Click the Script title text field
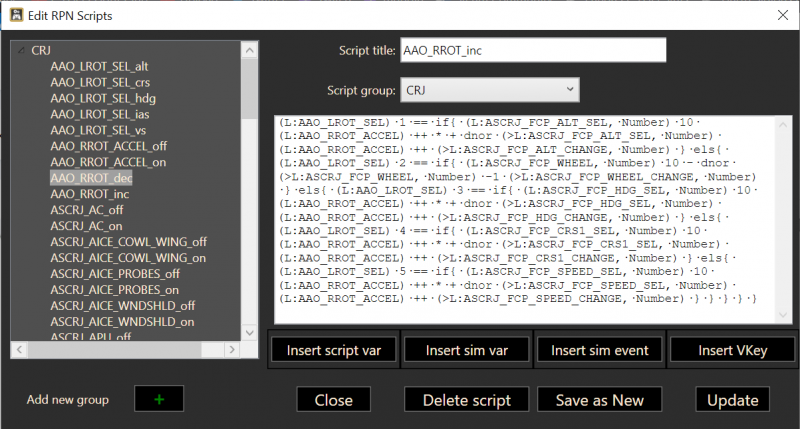Screen dimensions: 800x429 tap(532, 51)
